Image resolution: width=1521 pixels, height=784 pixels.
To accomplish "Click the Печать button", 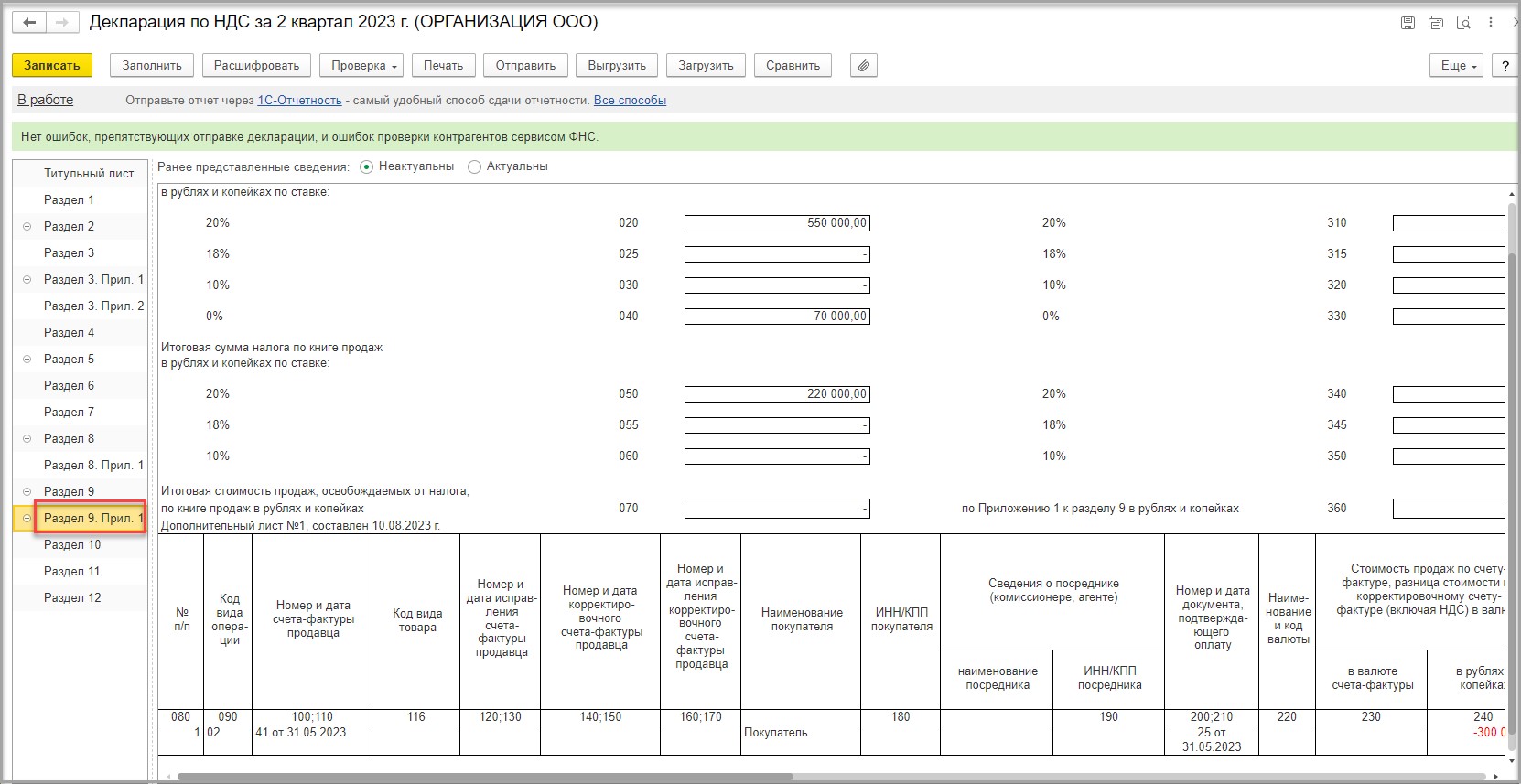I will 443,65.
